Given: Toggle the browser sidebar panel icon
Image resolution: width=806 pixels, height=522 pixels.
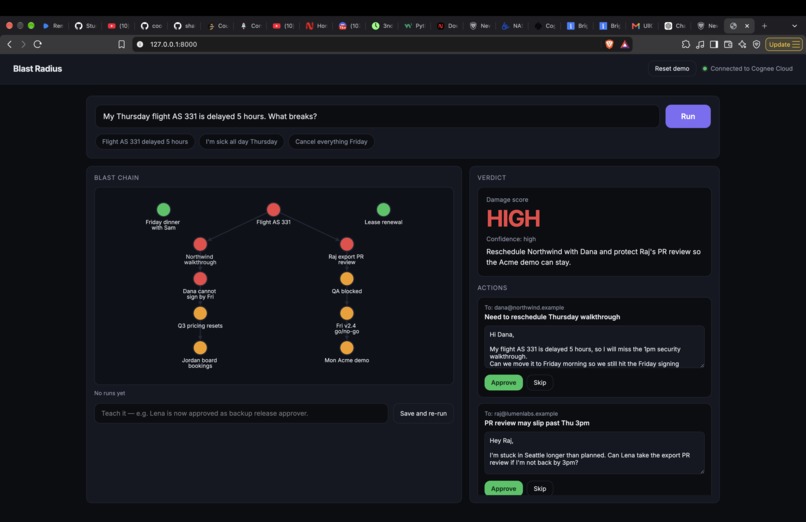Looking at the screenshot, I should coord(714,44).
